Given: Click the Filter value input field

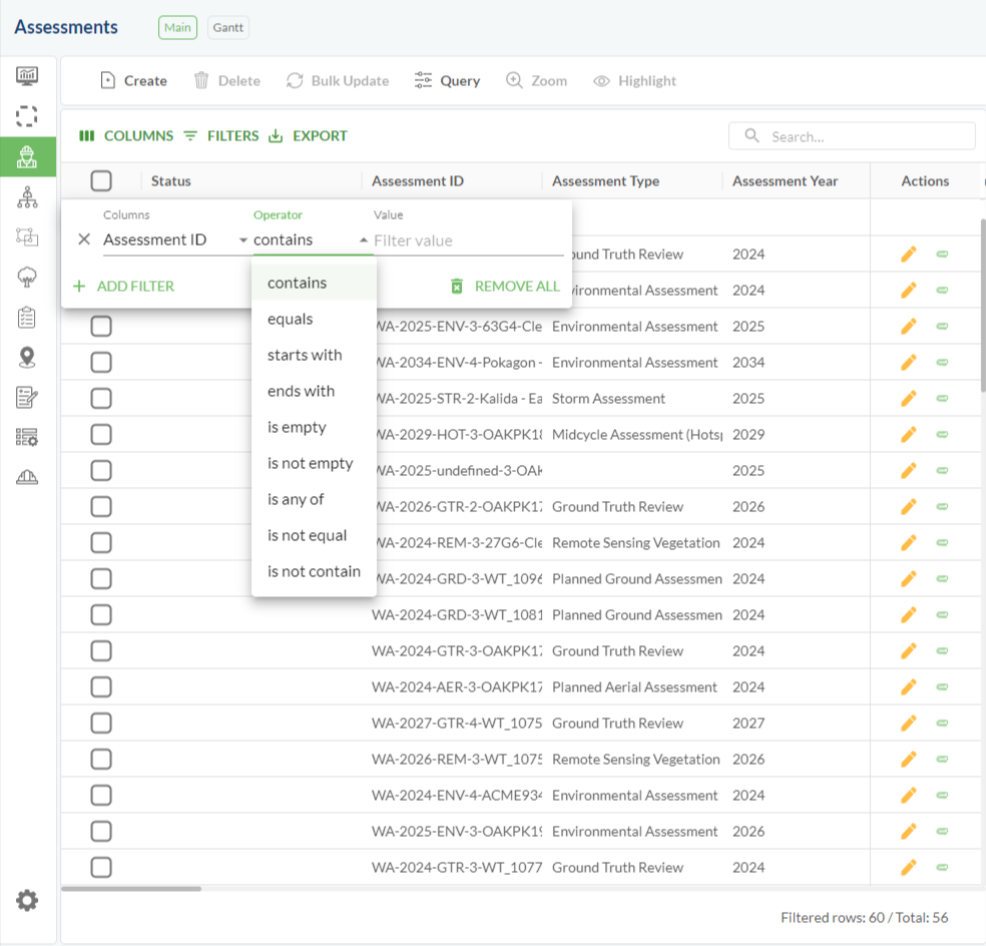Looking at the screenshot, I should (465, 240).
